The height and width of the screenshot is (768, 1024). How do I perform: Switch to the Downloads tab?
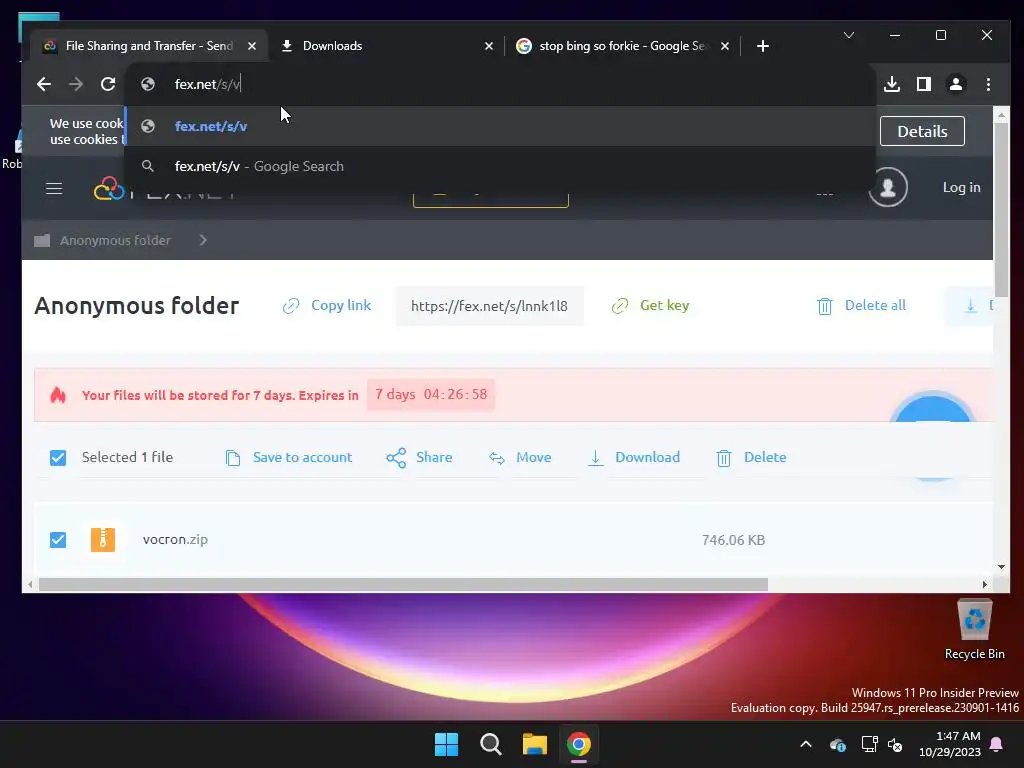[387, 46]
